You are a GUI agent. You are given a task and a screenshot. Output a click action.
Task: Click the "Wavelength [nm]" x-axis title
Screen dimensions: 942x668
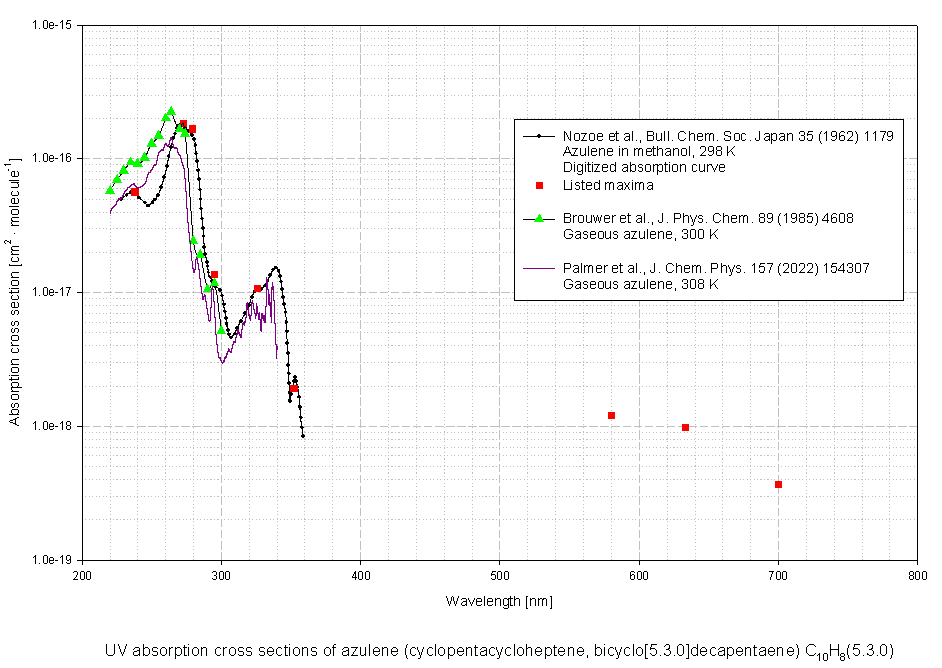tap(499, 601)
